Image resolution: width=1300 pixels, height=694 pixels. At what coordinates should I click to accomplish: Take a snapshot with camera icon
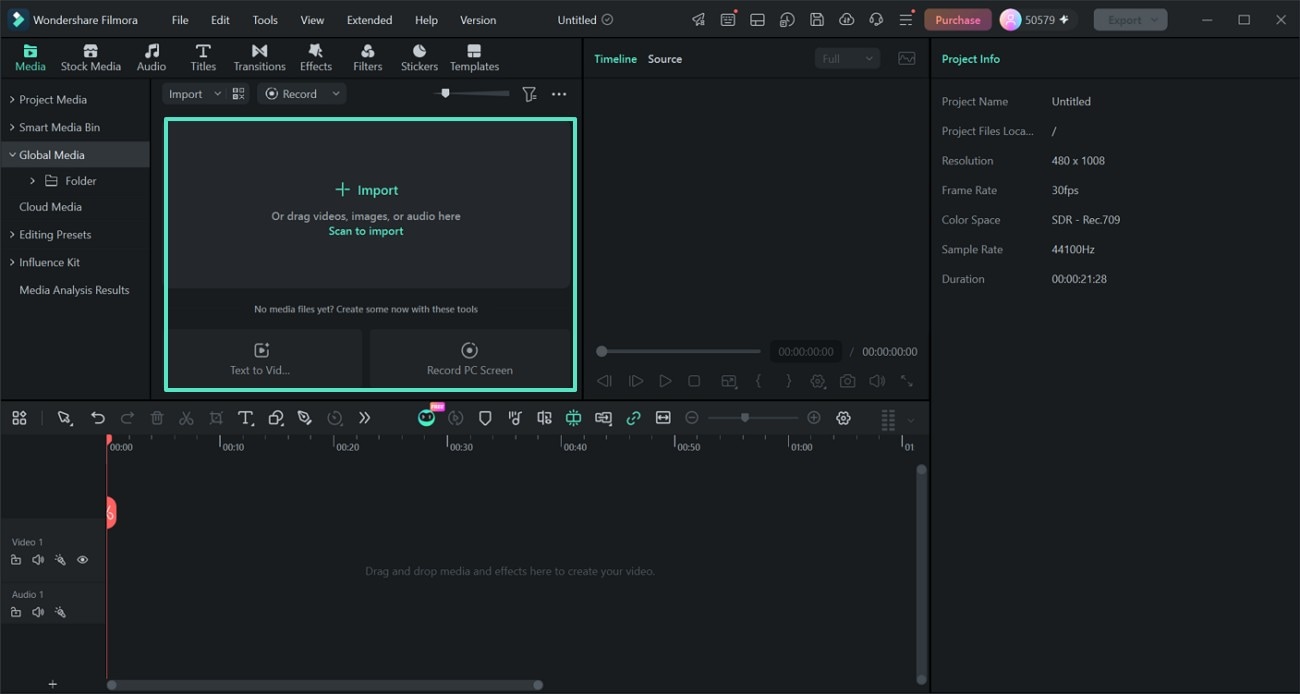click(847, 381)
